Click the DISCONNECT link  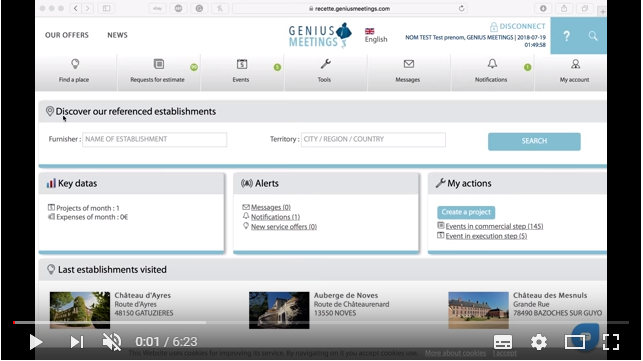click(x=518, y=26)
